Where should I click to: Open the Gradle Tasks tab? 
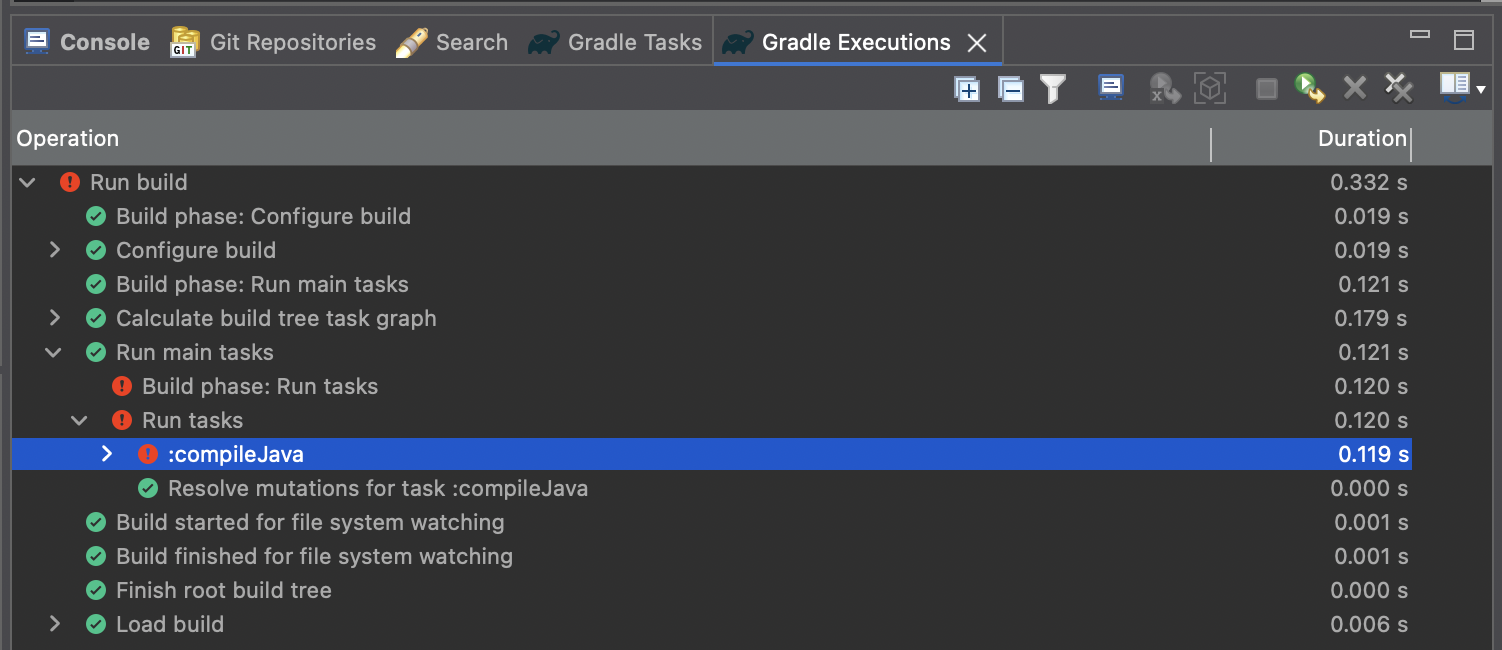tap(616, 42)
